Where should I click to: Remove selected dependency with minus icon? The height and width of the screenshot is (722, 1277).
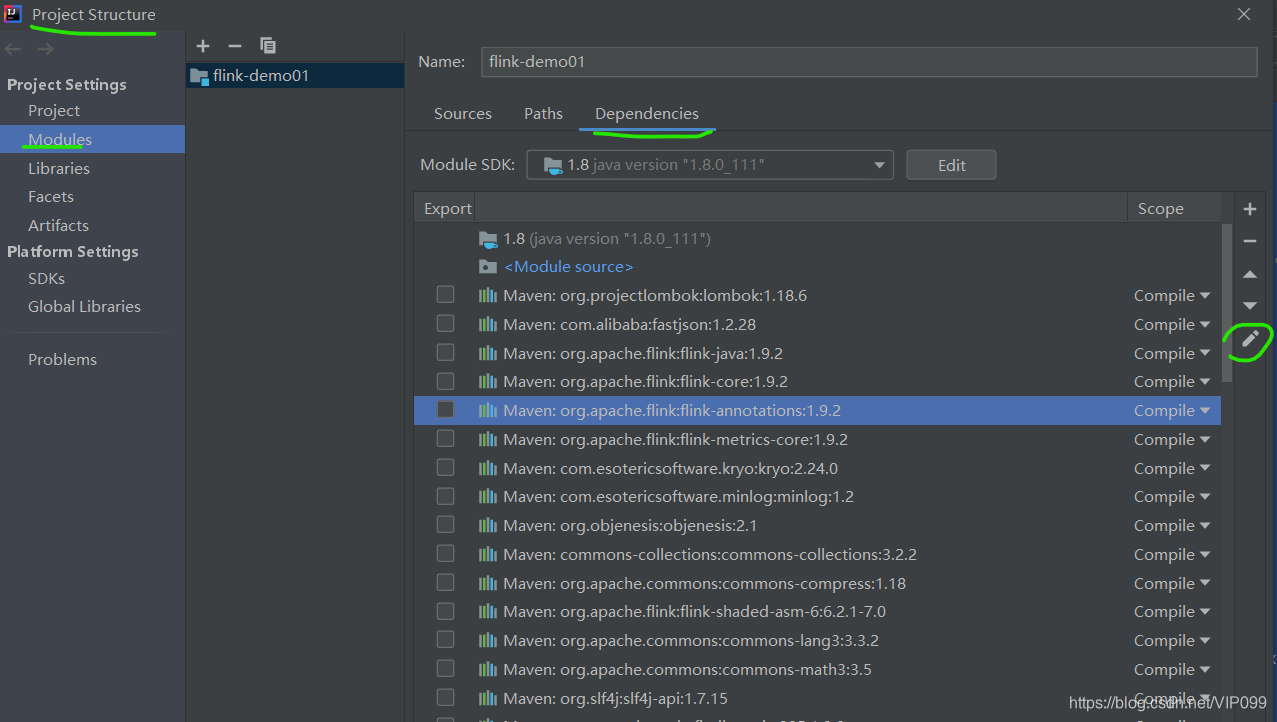pyautogui.click(x=1250, y=241)
